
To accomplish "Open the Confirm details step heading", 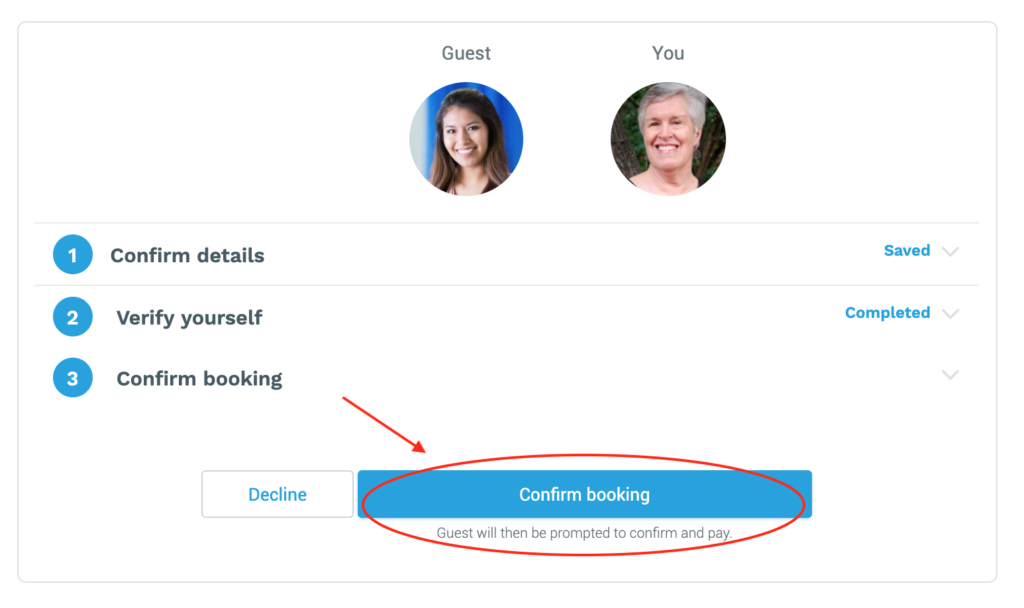I will click(x=187, y=255).
